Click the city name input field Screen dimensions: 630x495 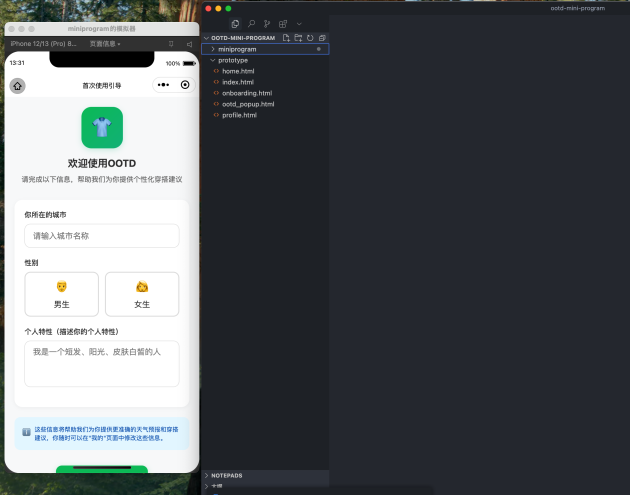click(x=101, y=236)
